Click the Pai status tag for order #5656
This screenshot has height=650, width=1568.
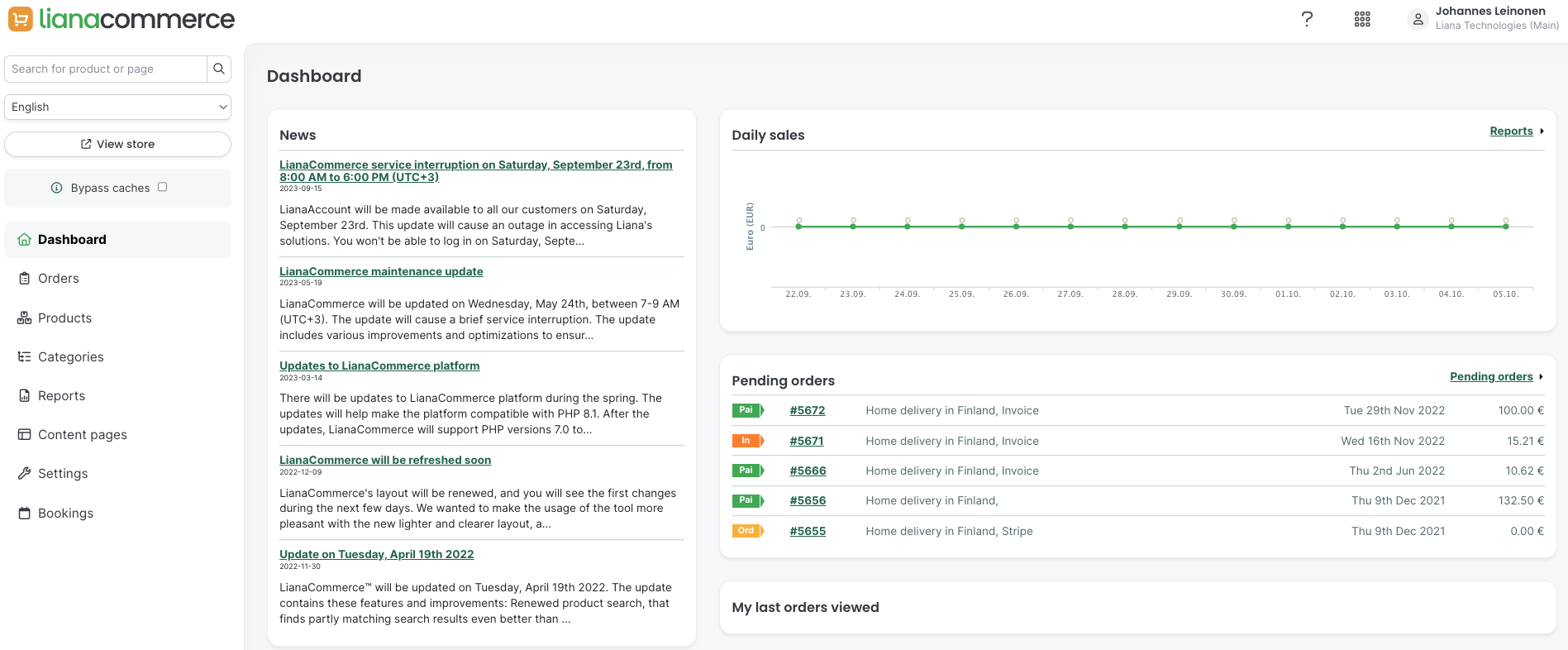(748, 500)
